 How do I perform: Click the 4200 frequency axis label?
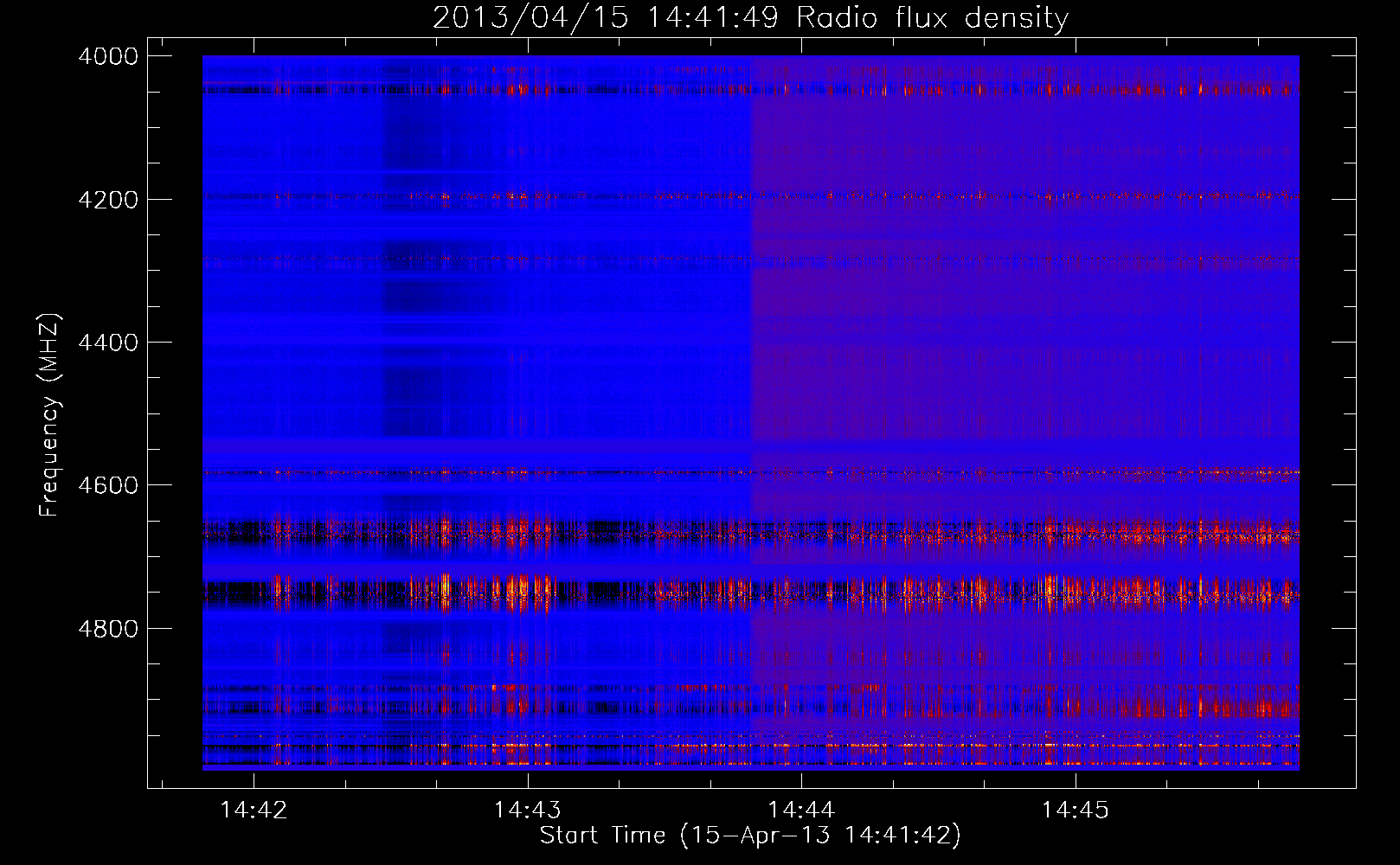tap(108, 200)
